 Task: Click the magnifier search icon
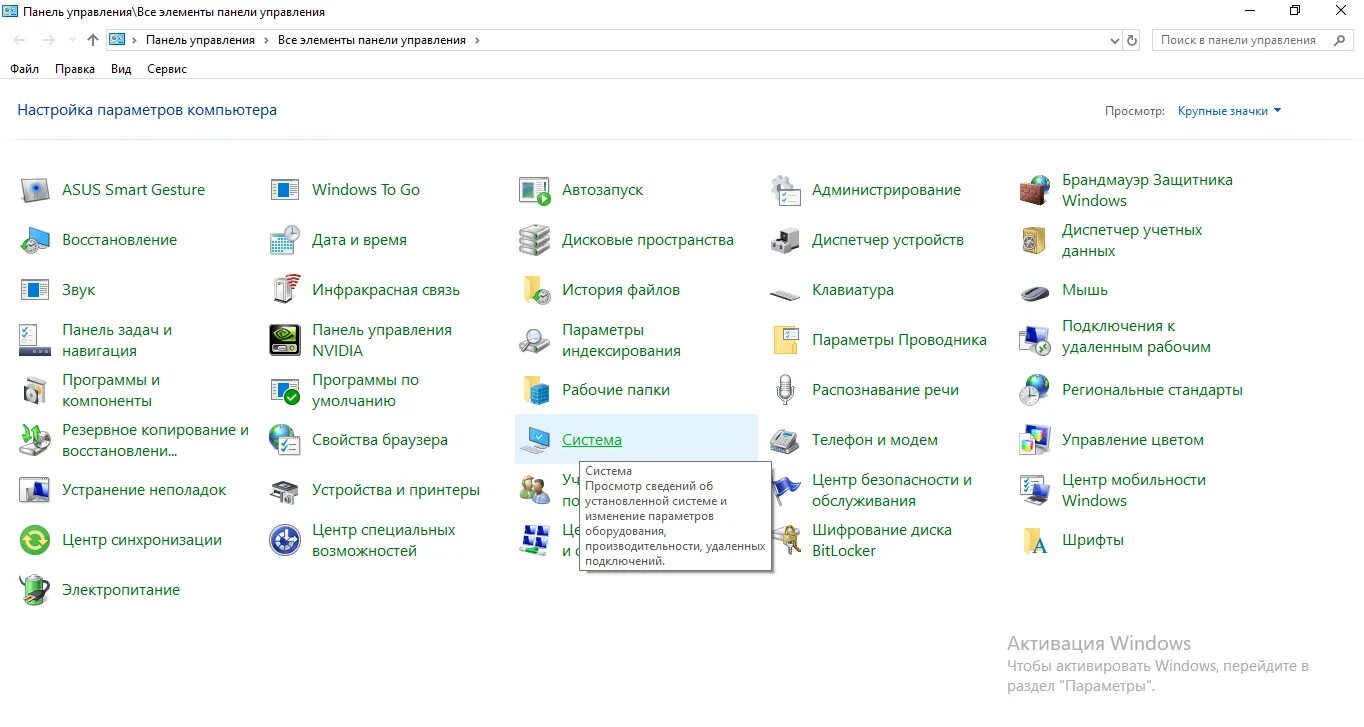(x=1339, y=40)
